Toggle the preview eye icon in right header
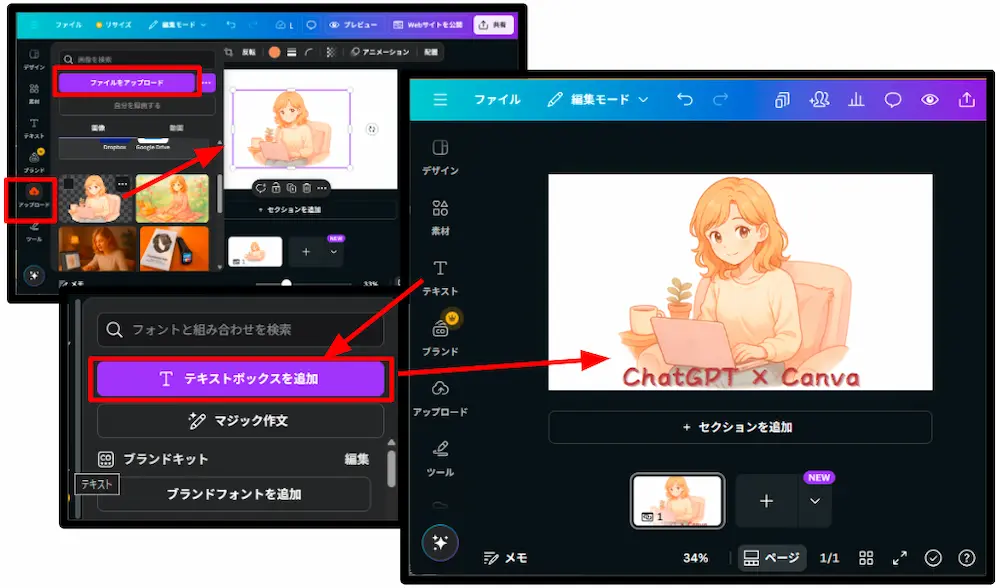The width and height of the screenshot is (1000, 588). [930, 100]
